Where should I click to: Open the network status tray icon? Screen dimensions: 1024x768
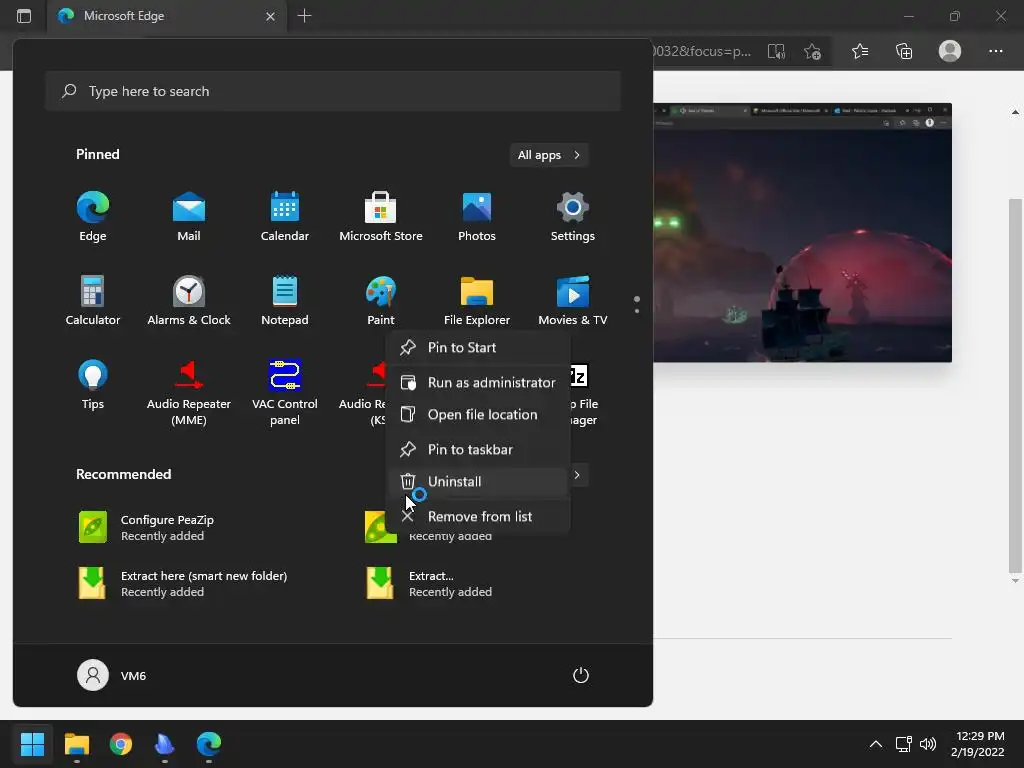903,744
